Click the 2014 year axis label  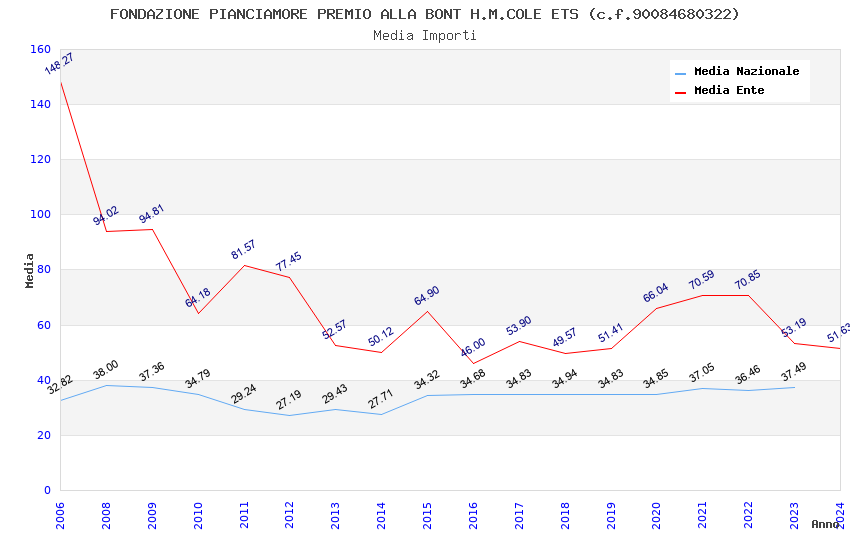pyautogui.click(x=381, y=515)
